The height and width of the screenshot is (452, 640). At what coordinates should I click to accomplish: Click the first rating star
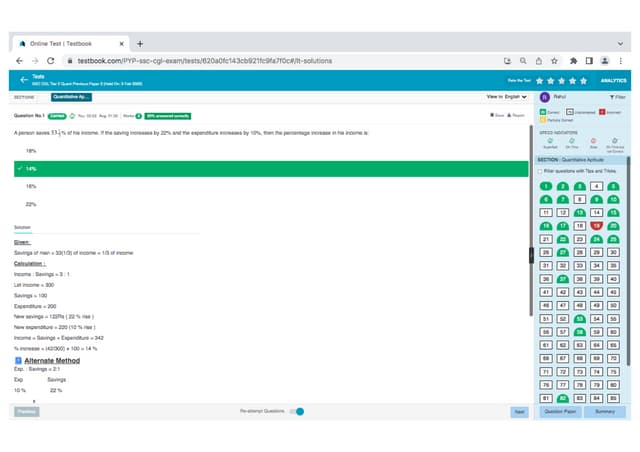tap(541, 80)
